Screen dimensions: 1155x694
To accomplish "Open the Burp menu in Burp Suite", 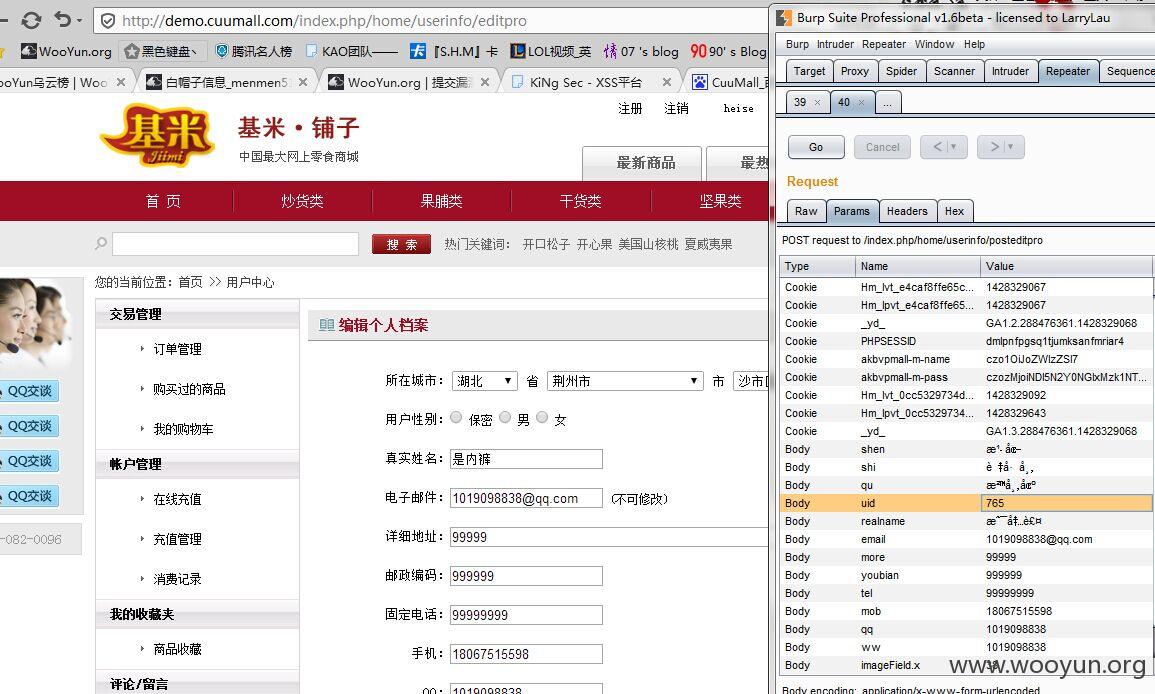I will click(x=797, y=44).
